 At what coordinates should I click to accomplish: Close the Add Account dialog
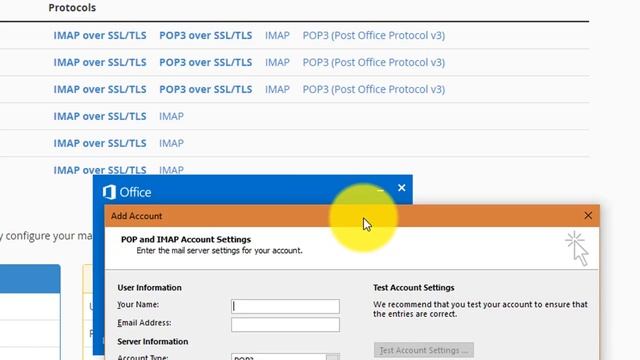point(588,216)
